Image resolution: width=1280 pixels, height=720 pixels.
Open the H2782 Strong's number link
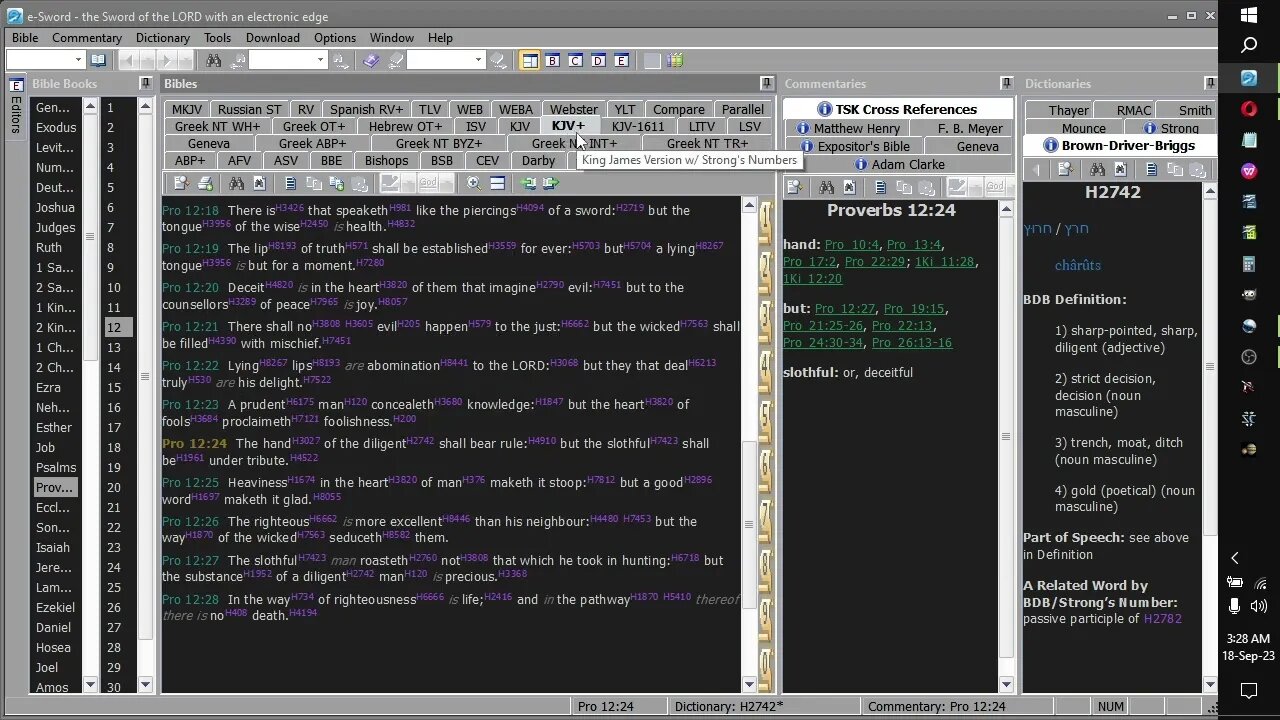coord(1163,618)
